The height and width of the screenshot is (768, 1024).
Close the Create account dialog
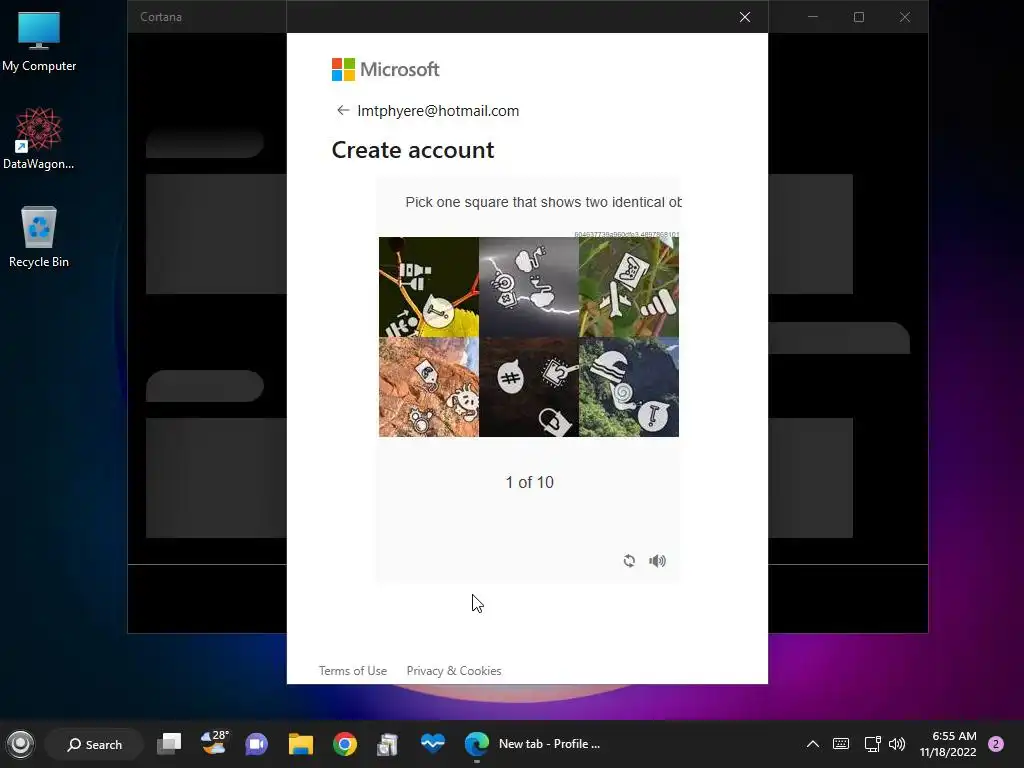744,17
